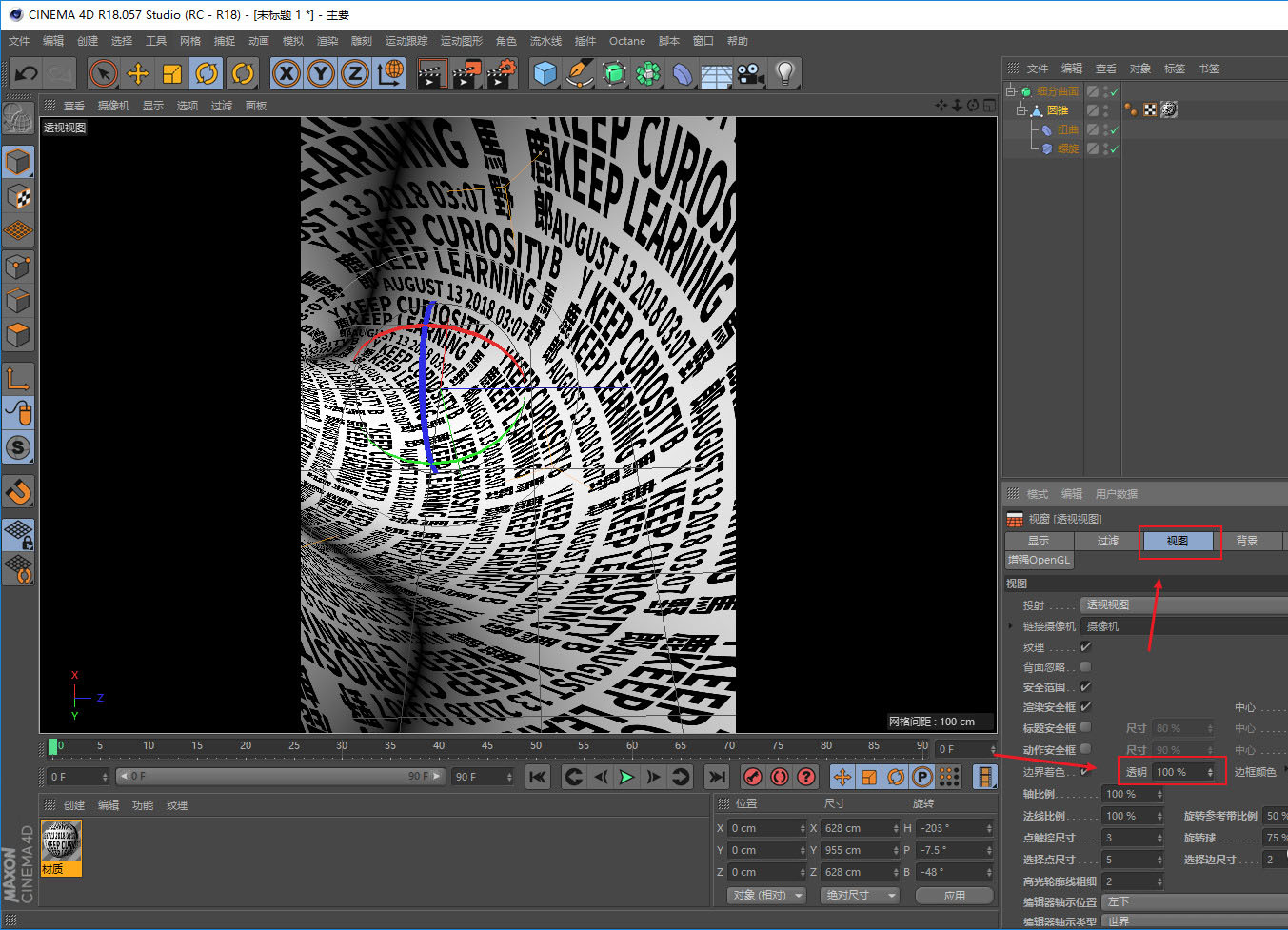Viewport: 1288px width, 930px height.
Task: Click the subdivision surface generator icon
Action: (614, 73)
